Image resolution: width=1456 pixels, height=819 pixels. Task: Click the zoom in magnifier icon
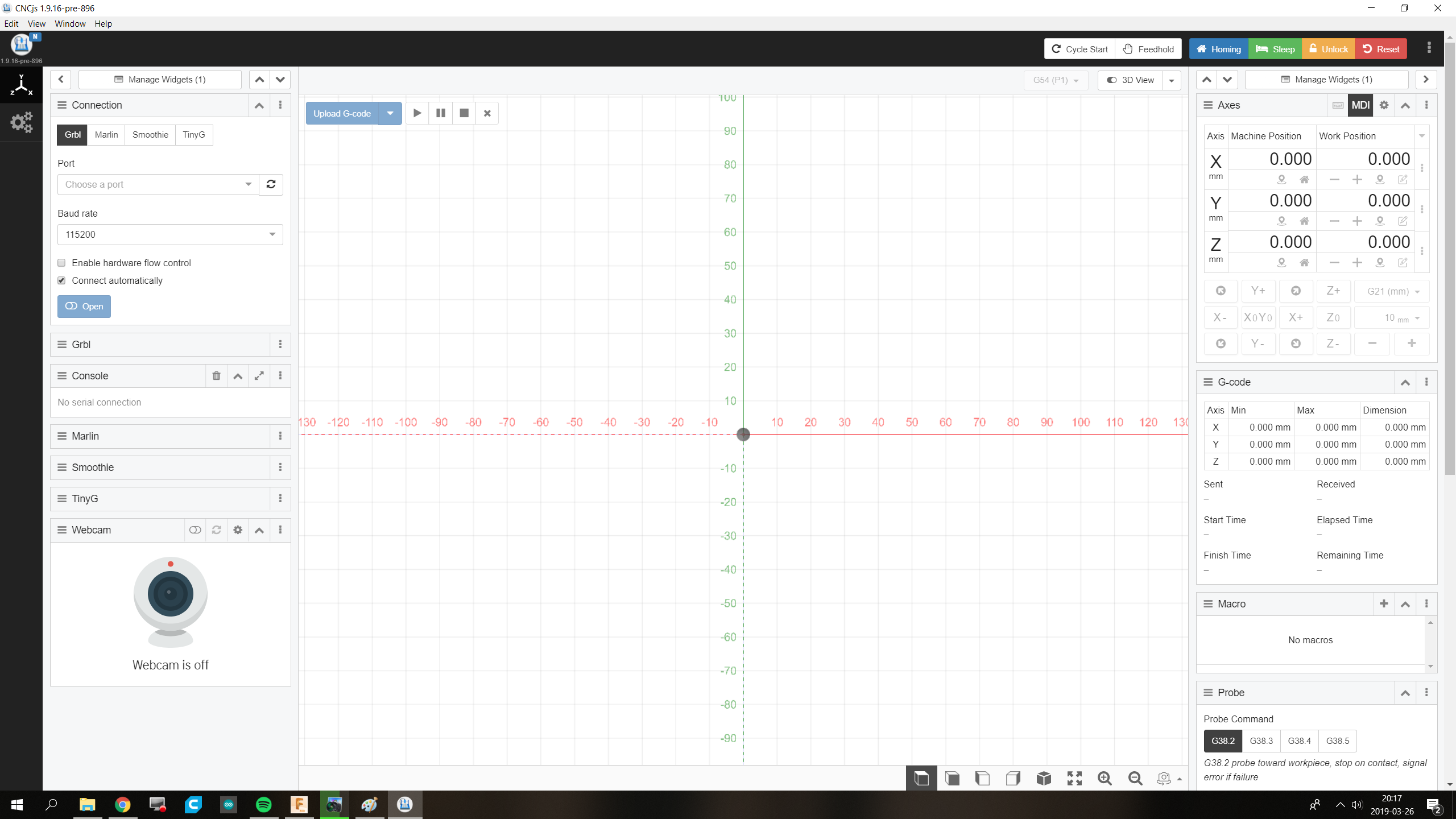(1105, 778)
